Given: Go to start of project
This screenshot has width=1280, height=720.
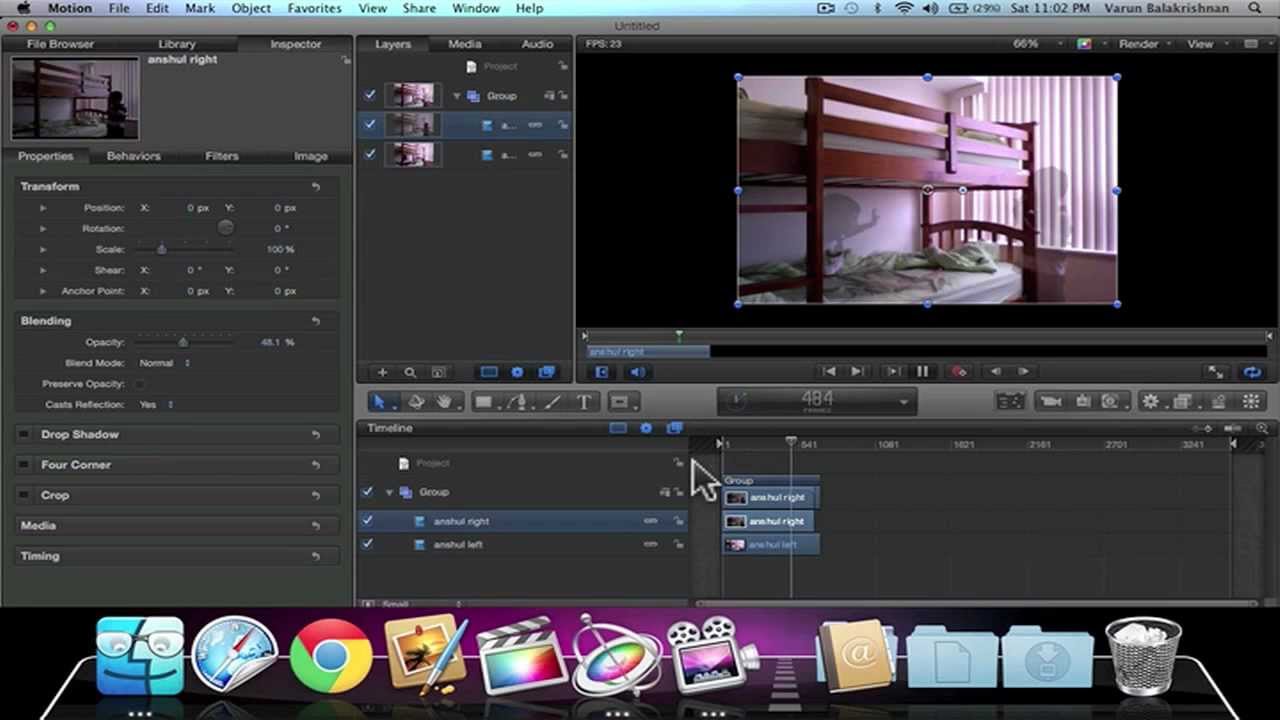Looking at the screenshot, I should coord(828,371).
